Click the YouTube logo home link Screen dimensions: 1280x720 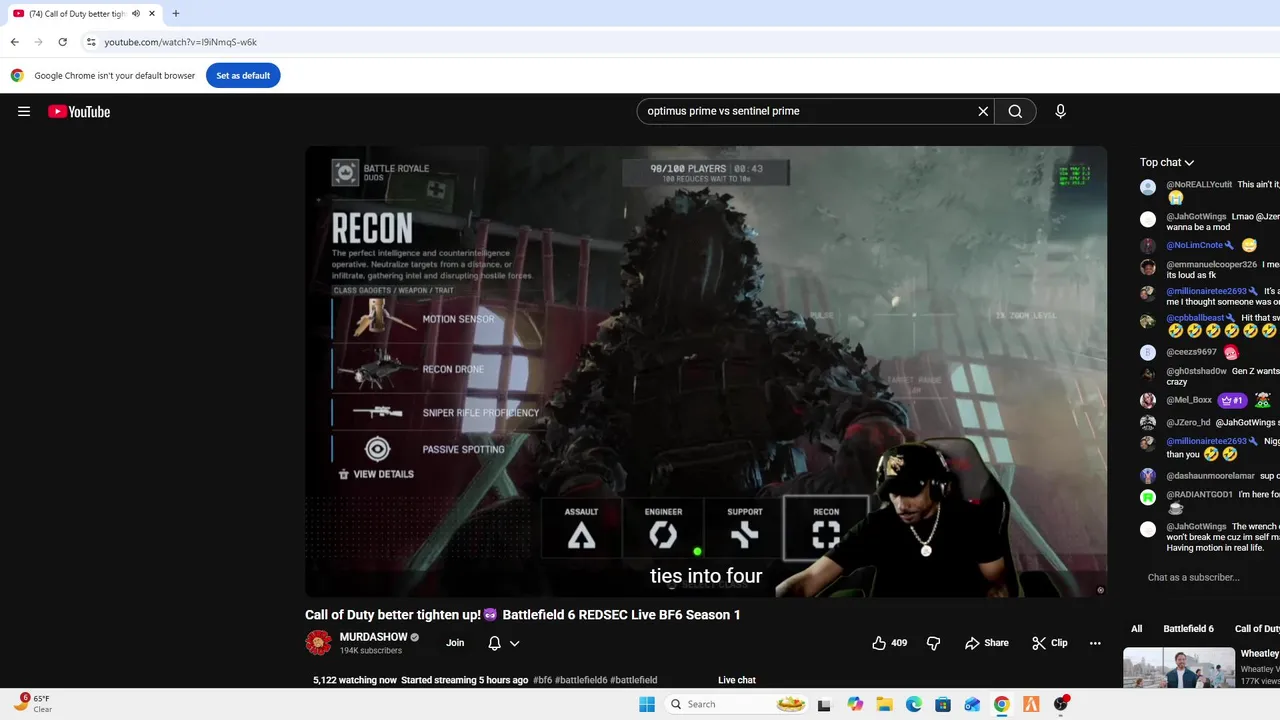[79, 111]
